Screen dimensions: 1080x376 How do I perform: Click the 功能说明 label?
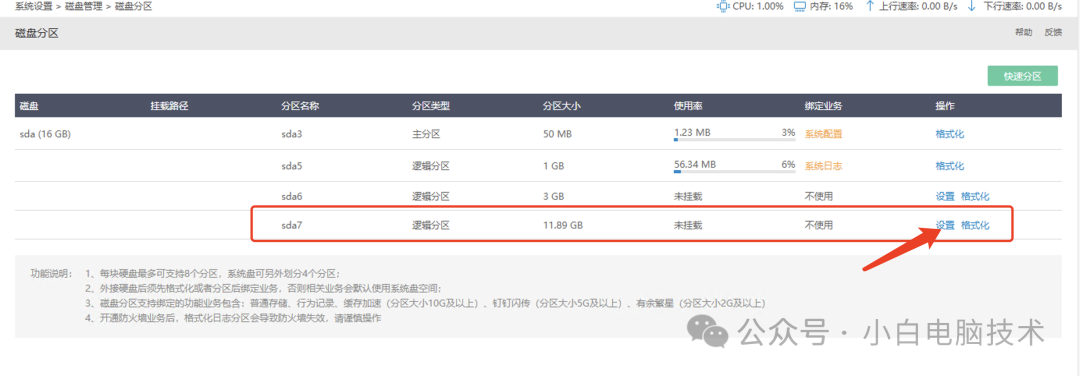point(51,273)
